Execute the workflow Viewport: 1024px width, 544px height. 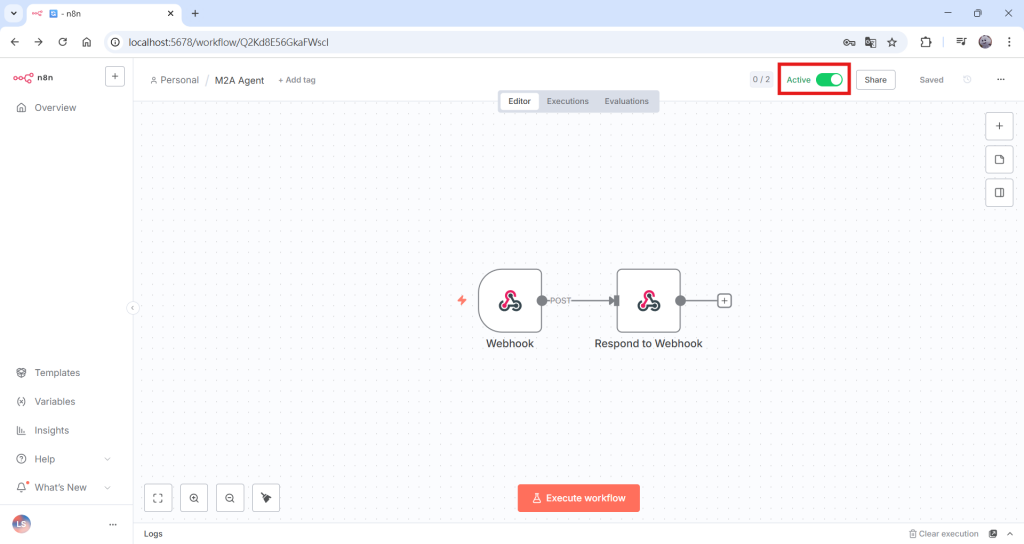[x=579, y=498]
